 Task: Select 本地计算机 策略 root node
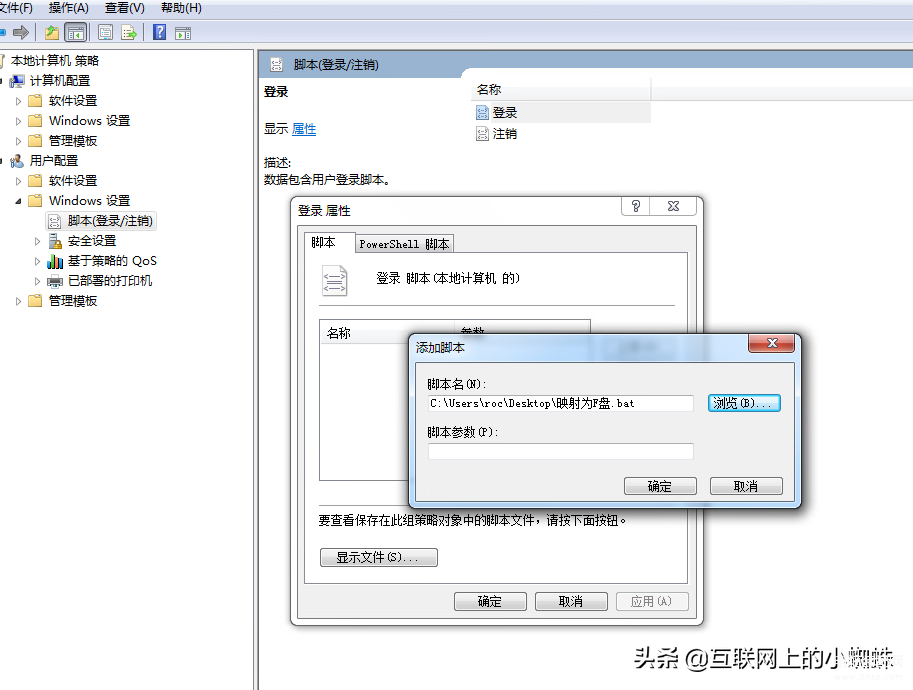point(54,61)
